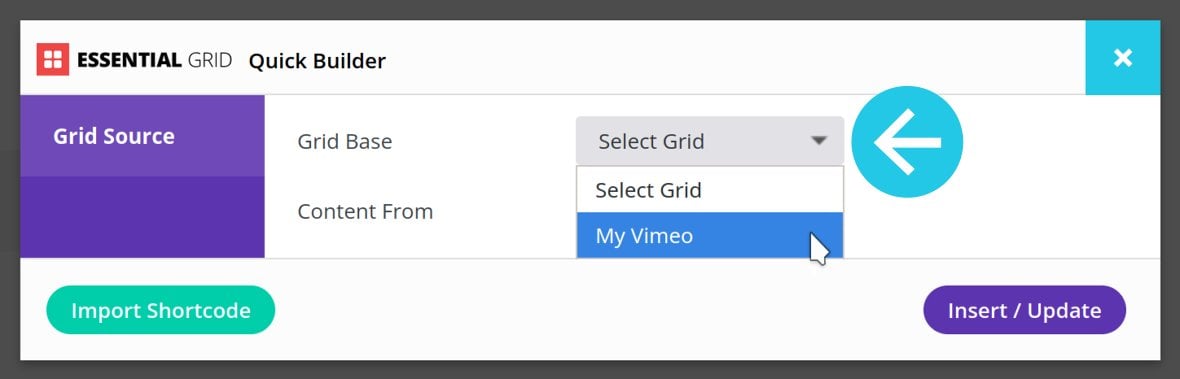Click the thin GRID word beside ESSENTIAL
This screenshot has height=379, width=1180.
[209, 60]
